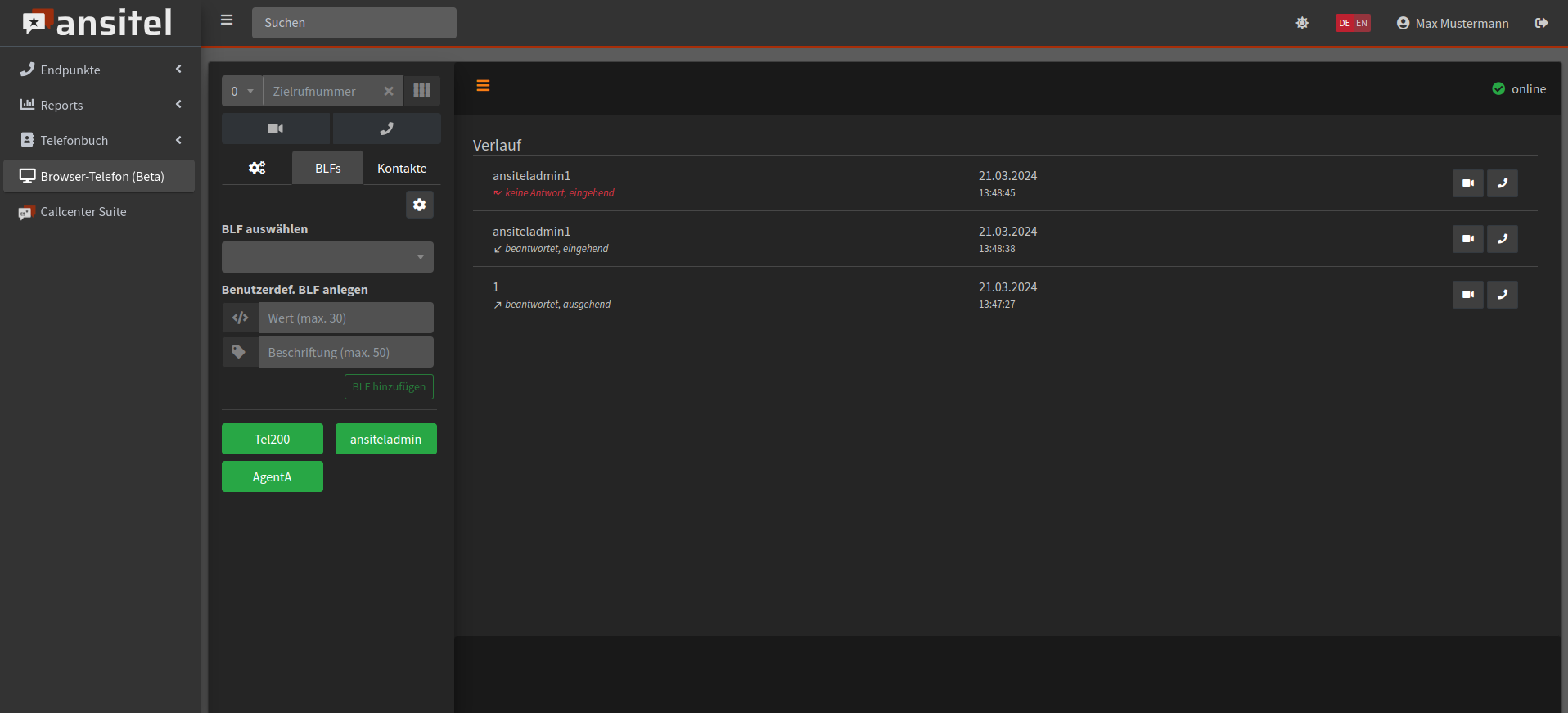Click the orange hamburger menu in the phone panel

point(483,86)
